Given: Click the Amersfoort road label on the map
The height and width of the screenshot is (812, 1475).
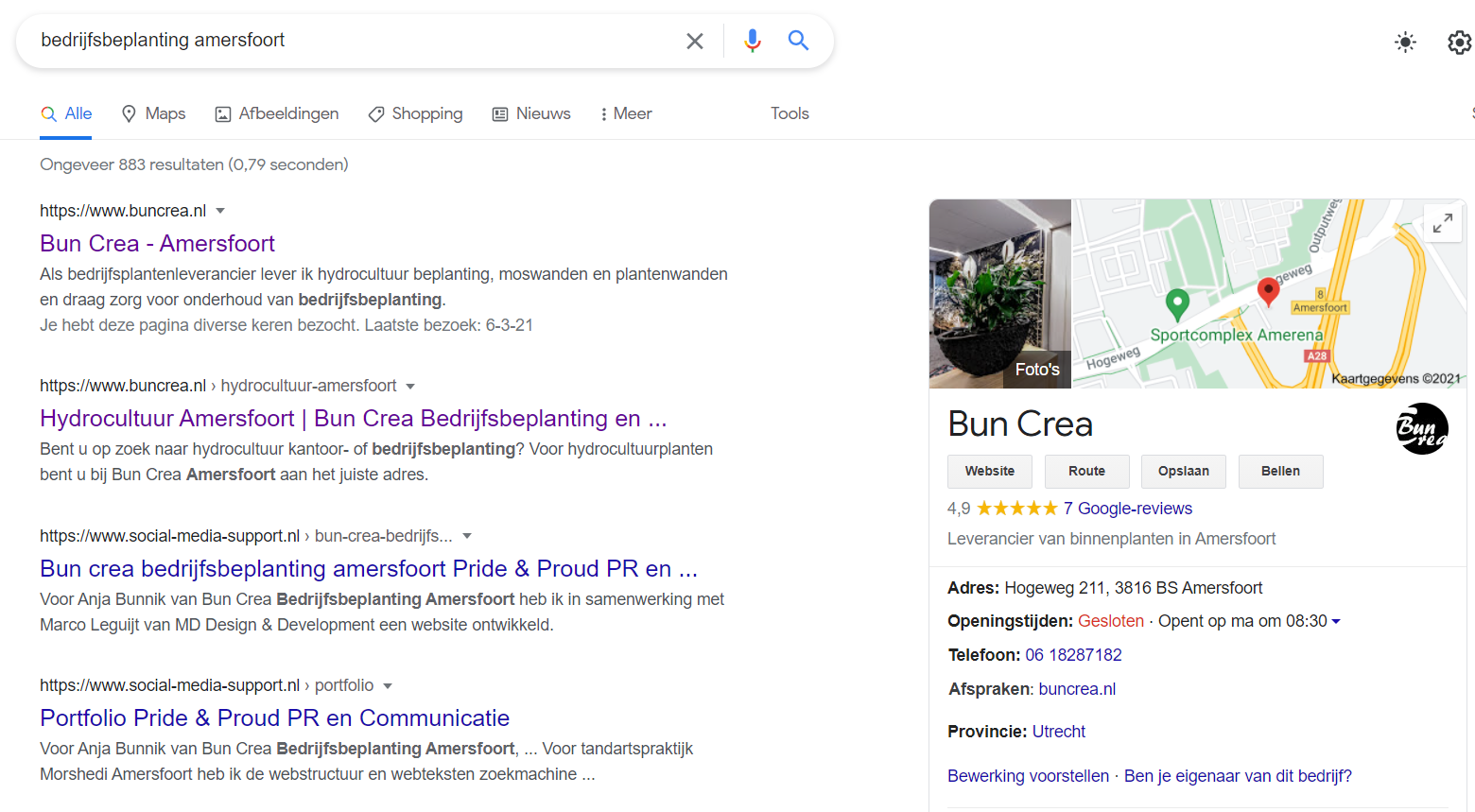Looking at the screenshot, I should pos(1320,307).
